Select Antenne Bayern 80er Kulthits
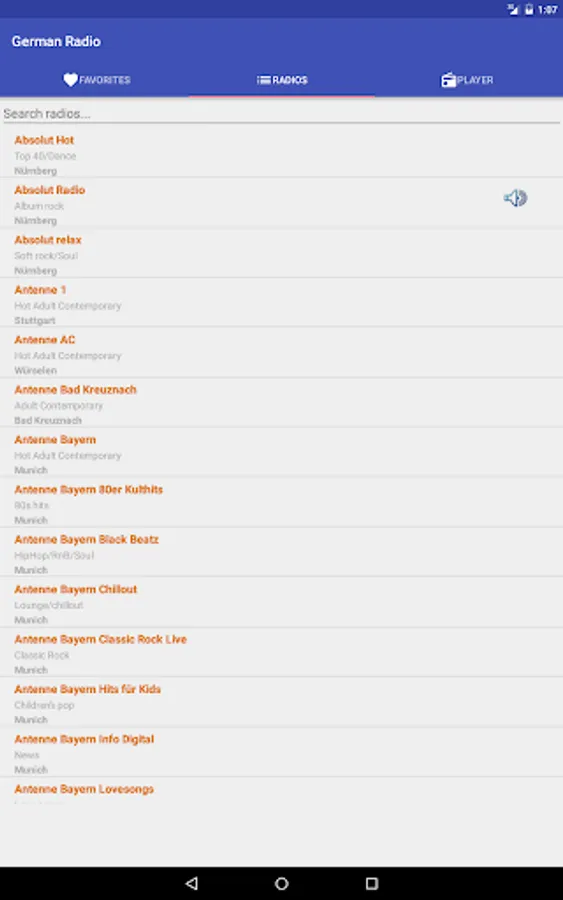The height and width of the screenshot is (900, 563). click(x=281, y=502)
